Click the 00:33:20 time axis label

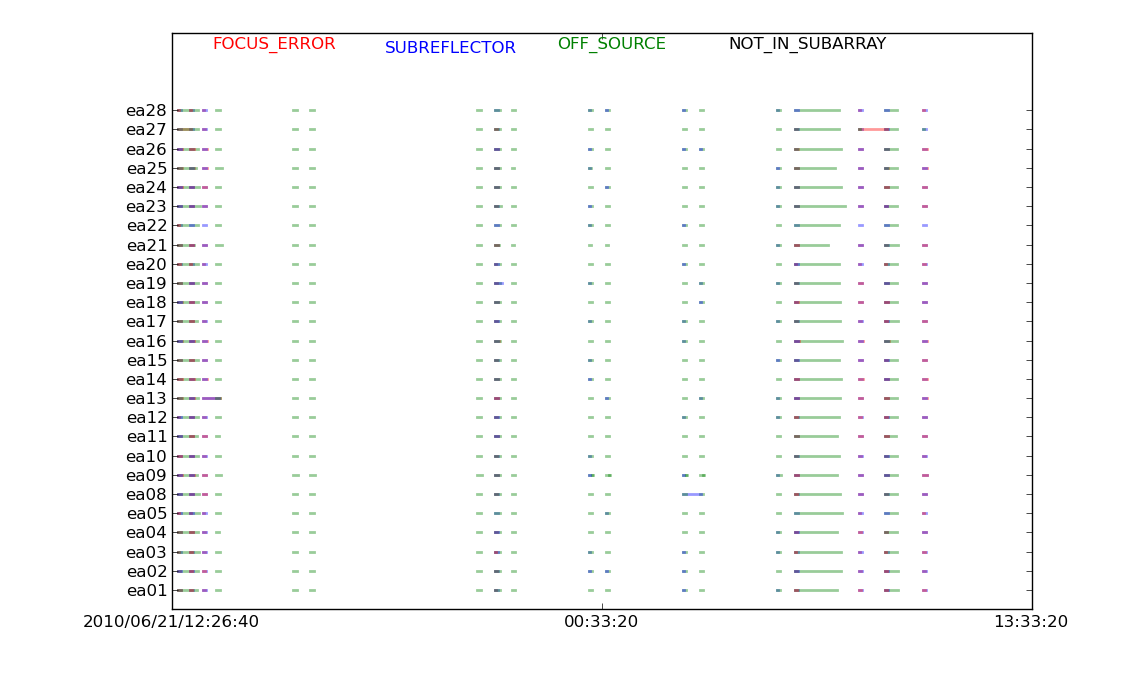[601, 622]
